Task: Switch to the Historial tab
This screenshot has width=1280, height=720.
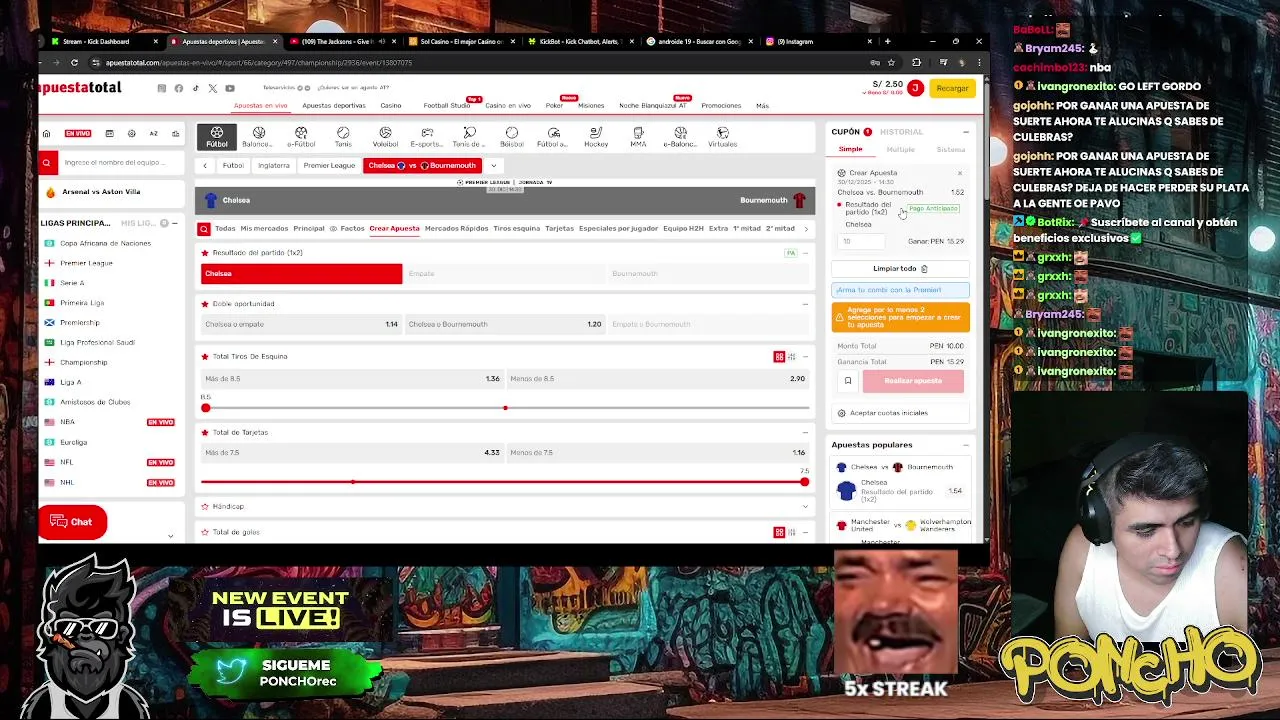Action: tap(901, 132)
